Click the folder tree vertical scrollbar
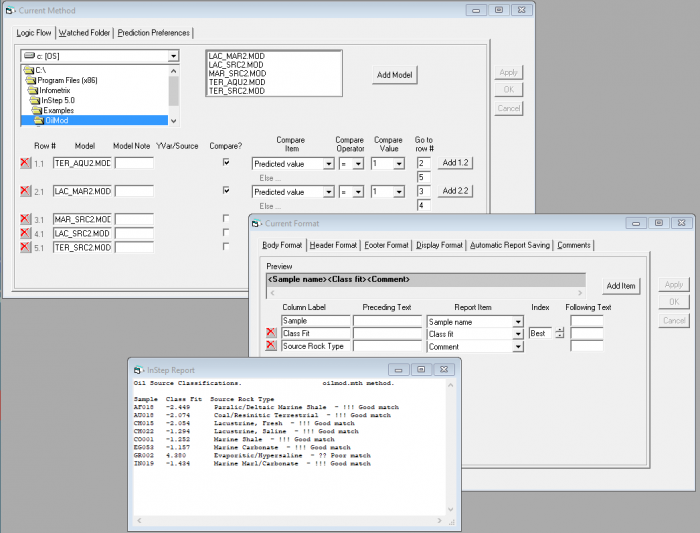Image resolution: width=700 pixels, height=533 pixels. pos(174,96)
